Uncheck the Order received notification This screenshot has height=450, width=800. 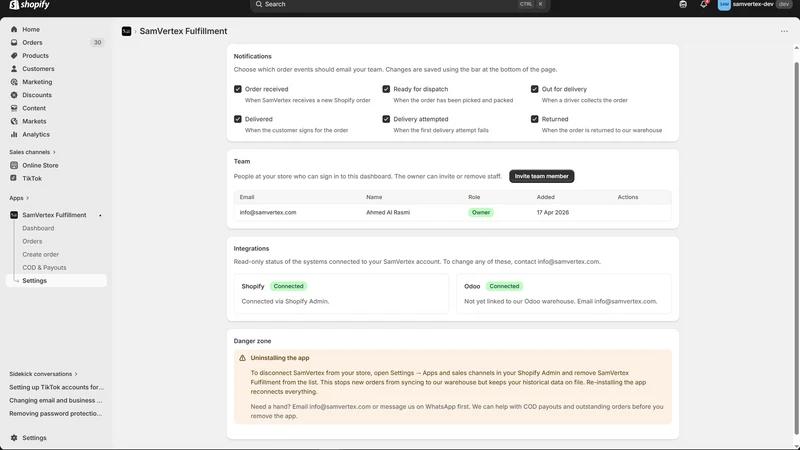click(x=238, y=89)
